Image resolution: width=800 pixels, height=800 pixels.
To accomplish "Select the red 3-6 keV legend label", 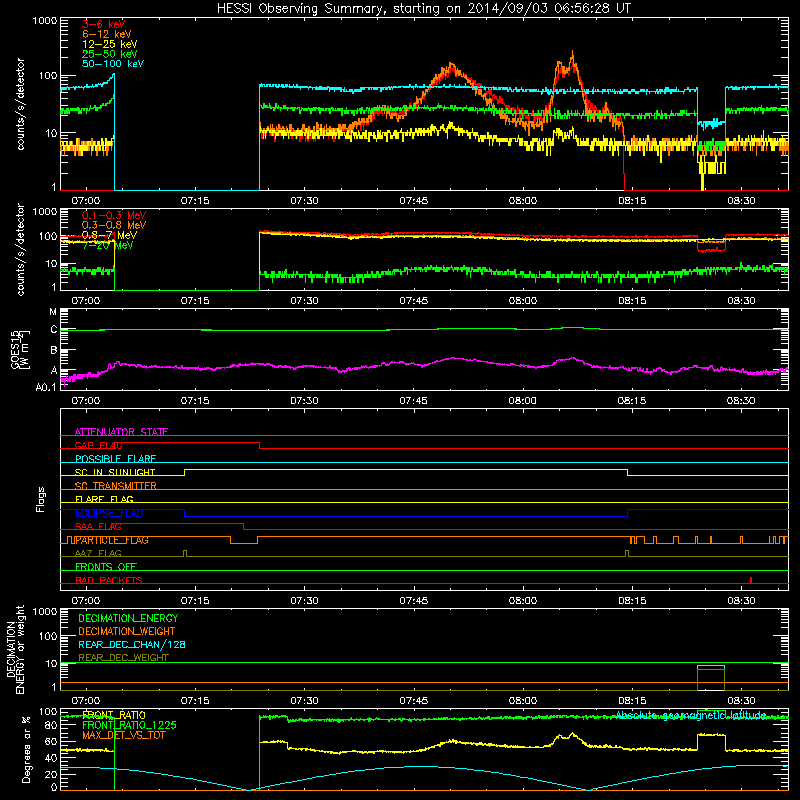I will point(103,24).
